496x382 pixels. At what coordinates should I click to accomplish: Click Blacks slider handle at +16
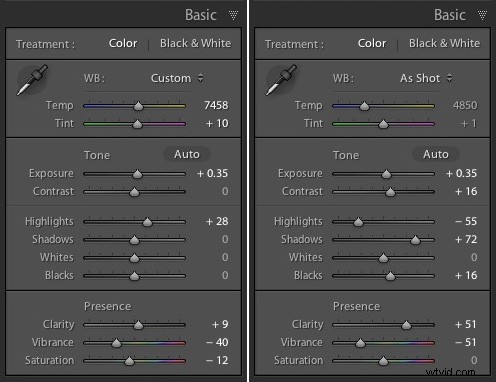tap(390, 276)
